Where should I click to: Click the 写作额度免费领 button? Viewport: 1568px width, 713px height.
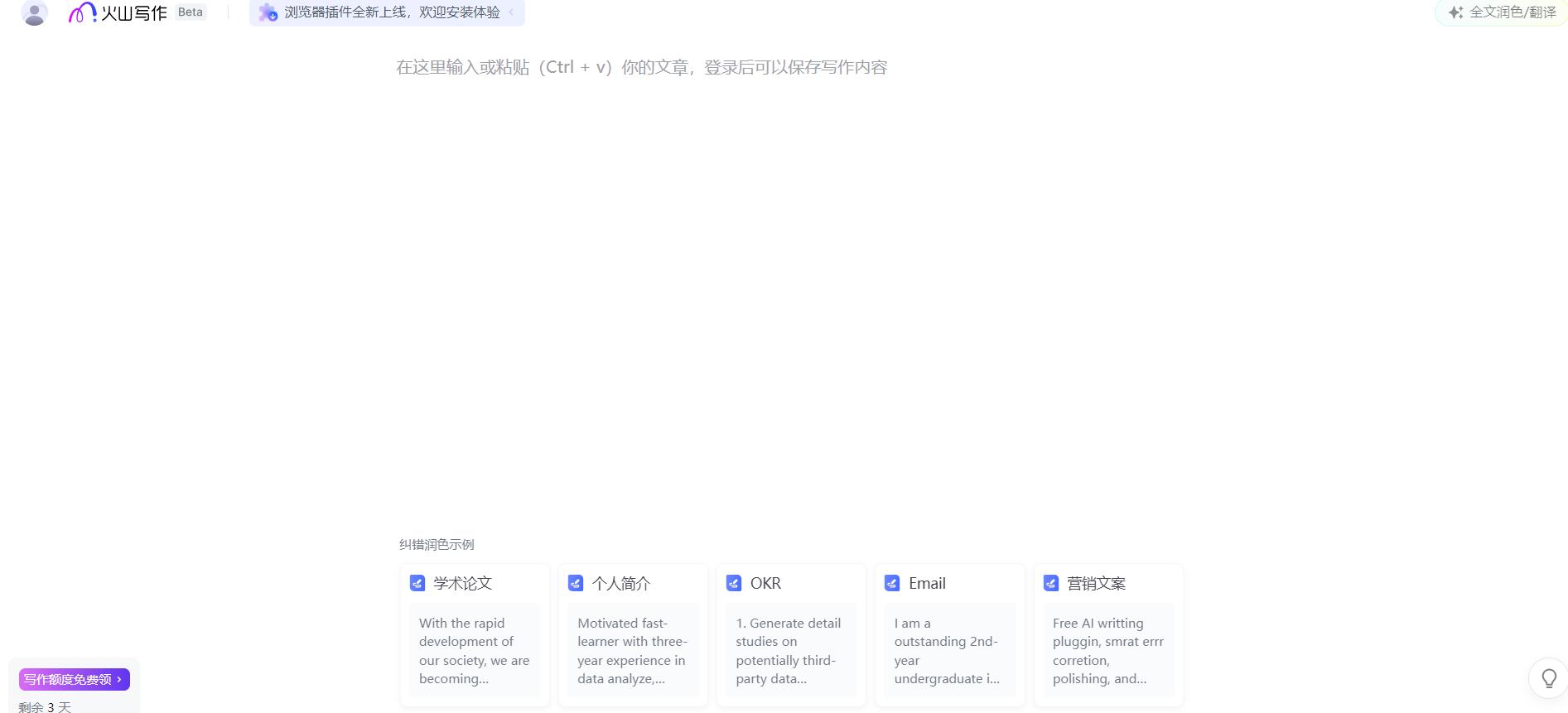pyautogui.click(x=75, y=679)
